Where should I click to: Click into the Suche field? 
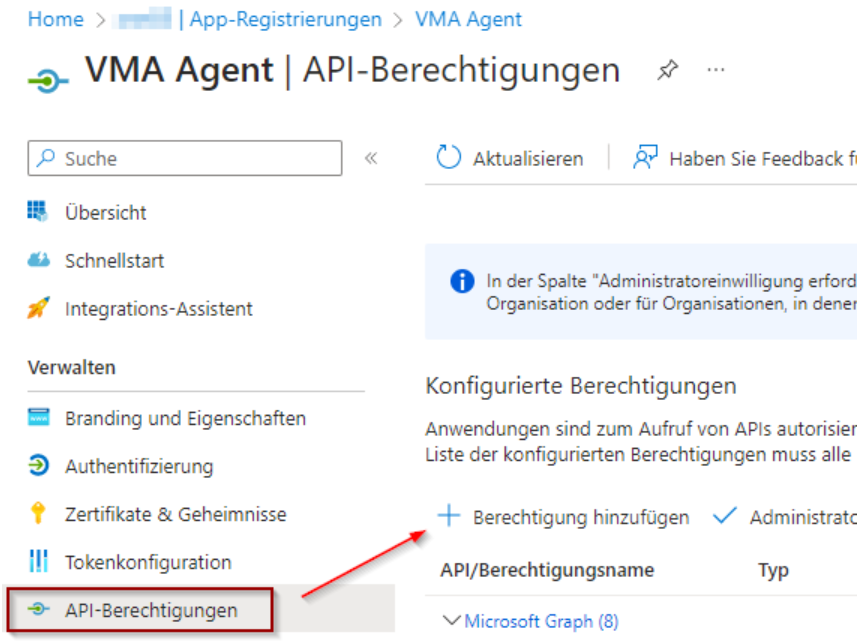[x=185, y=158]
